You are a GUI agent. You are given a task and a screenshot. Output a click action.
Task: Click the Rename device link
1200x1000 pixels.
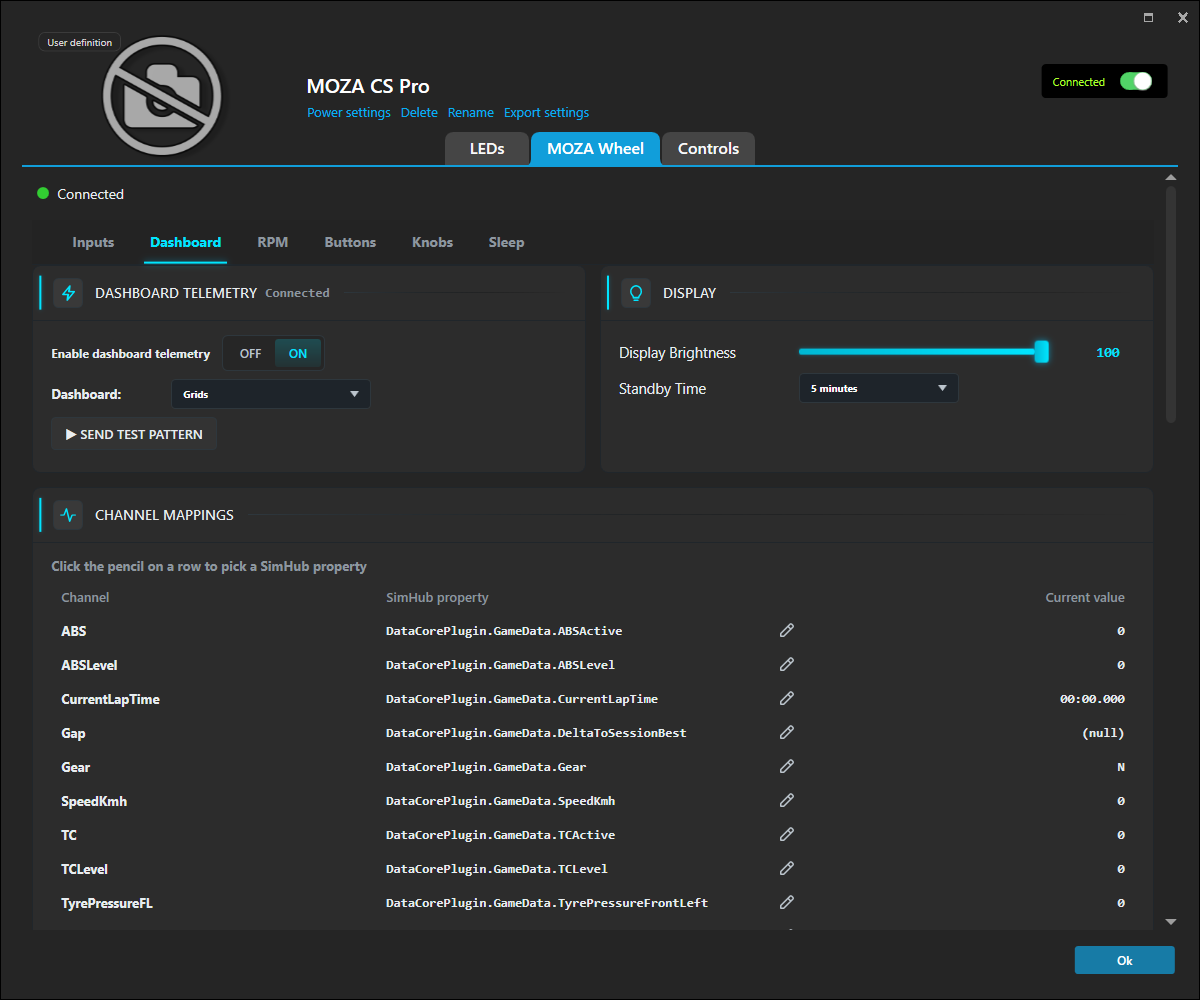coord(471,113)
